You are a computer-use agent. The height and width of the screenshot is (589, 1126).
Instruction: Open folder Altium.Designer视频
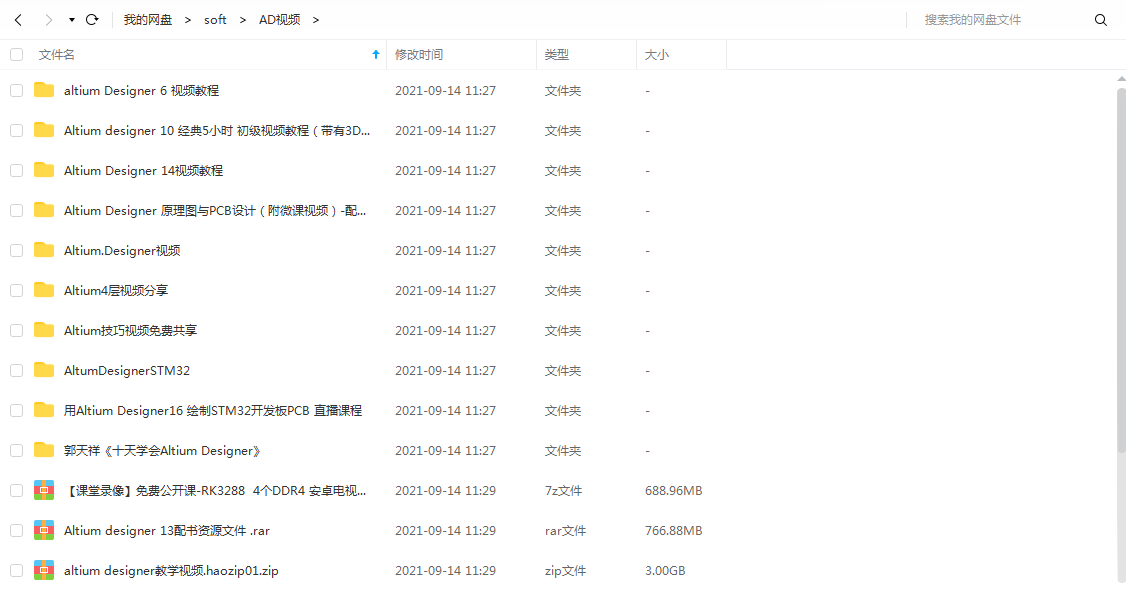122,251
